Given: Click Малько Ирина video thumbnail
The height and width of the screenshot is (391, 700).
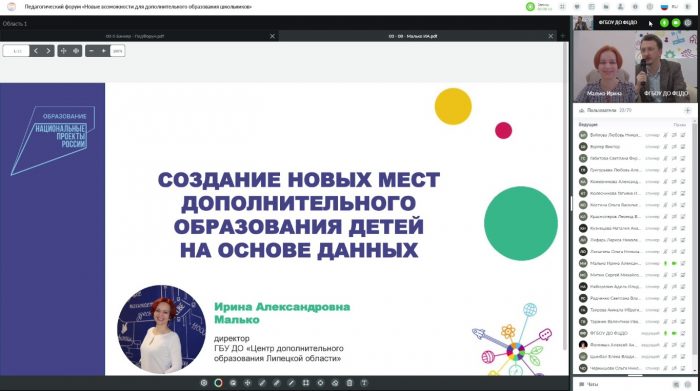Looking at the screenshot, I should [x=604, y=67].
